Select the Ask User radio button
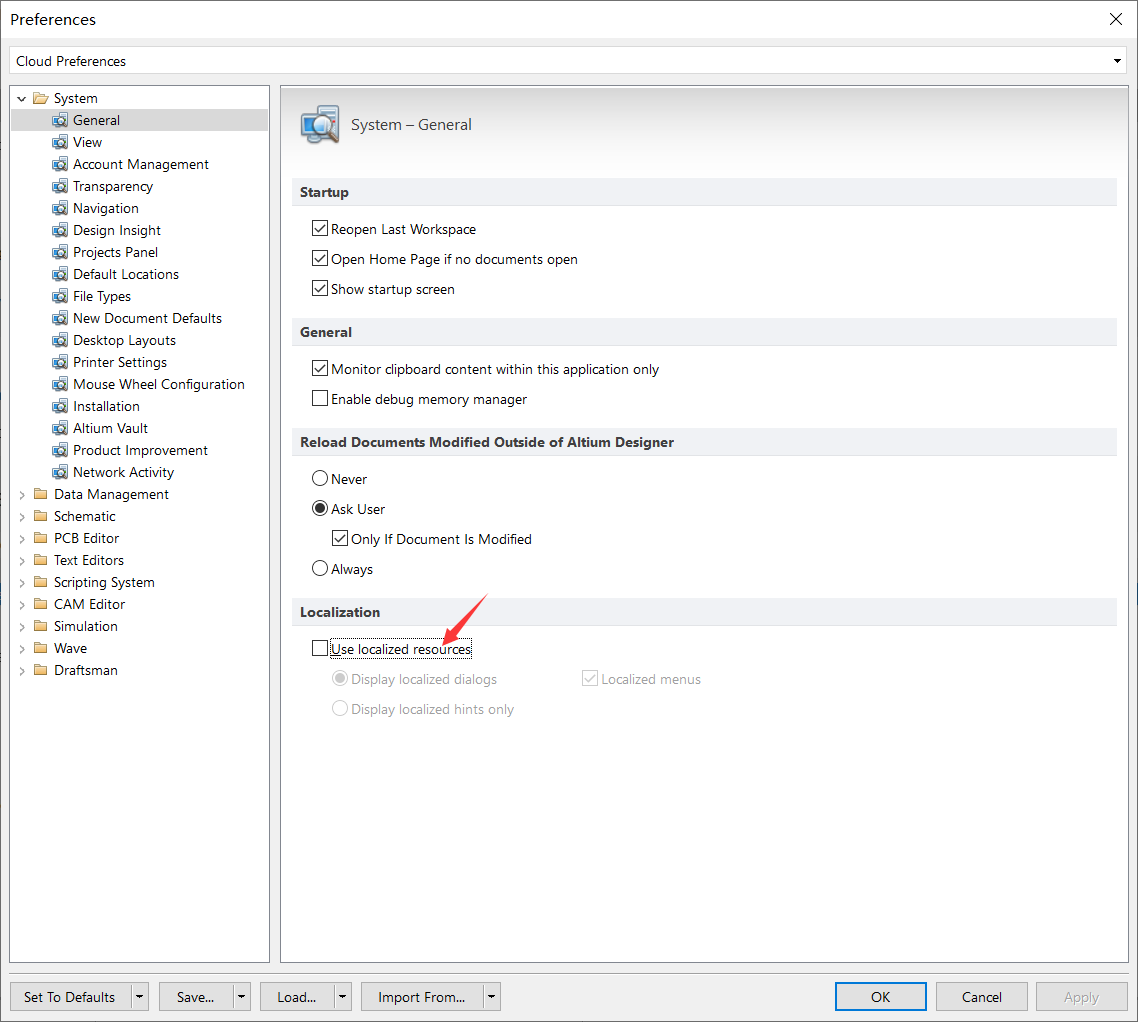1138x1022 pixels. [x=319, y=508]
